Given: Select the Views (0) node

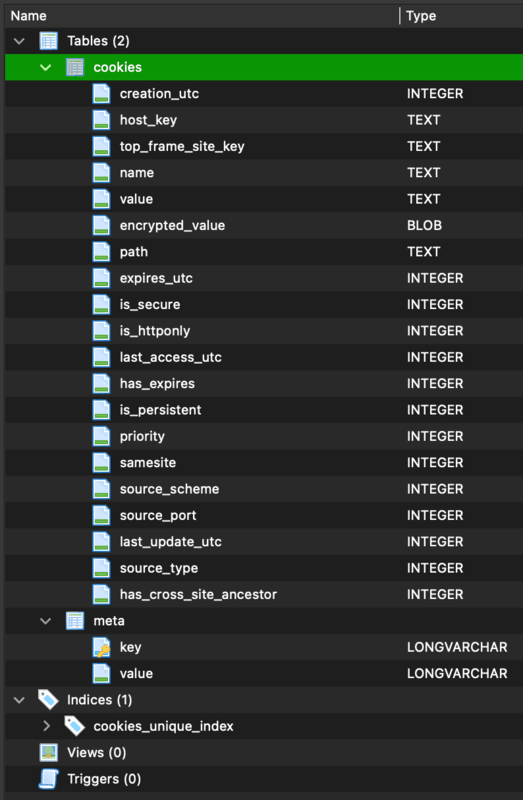Looking at the screenshot, I should tap(264, 753).
